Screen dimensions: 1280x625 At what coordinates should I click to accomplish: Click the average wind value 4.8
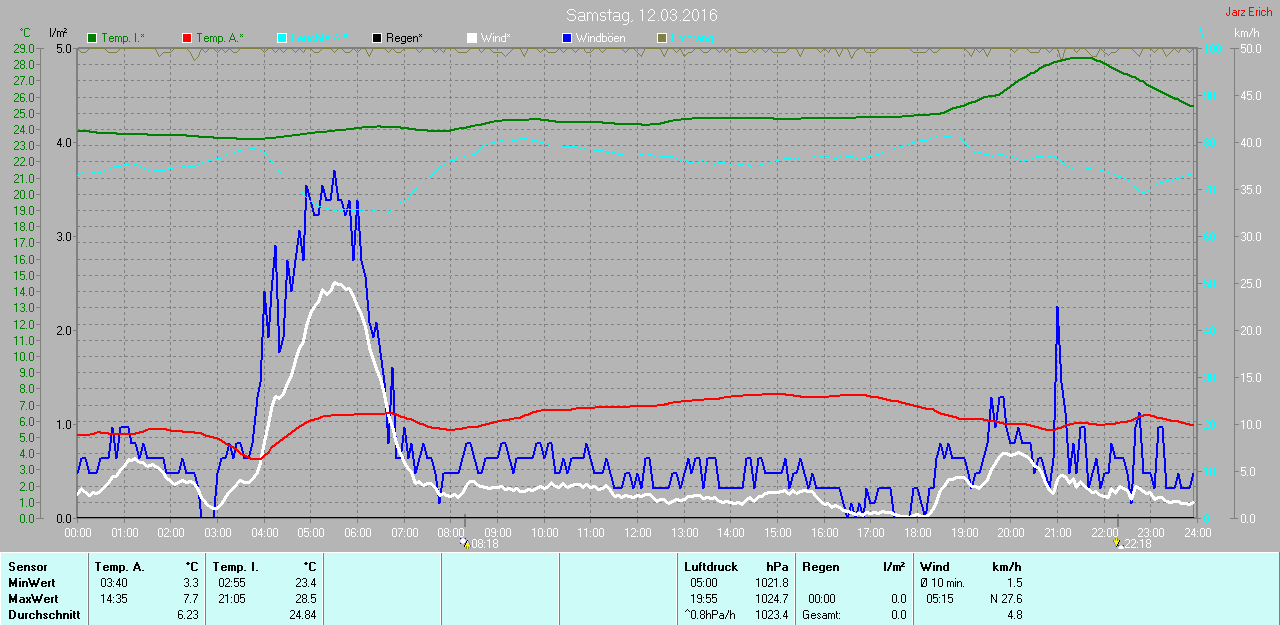[1014, 615]
